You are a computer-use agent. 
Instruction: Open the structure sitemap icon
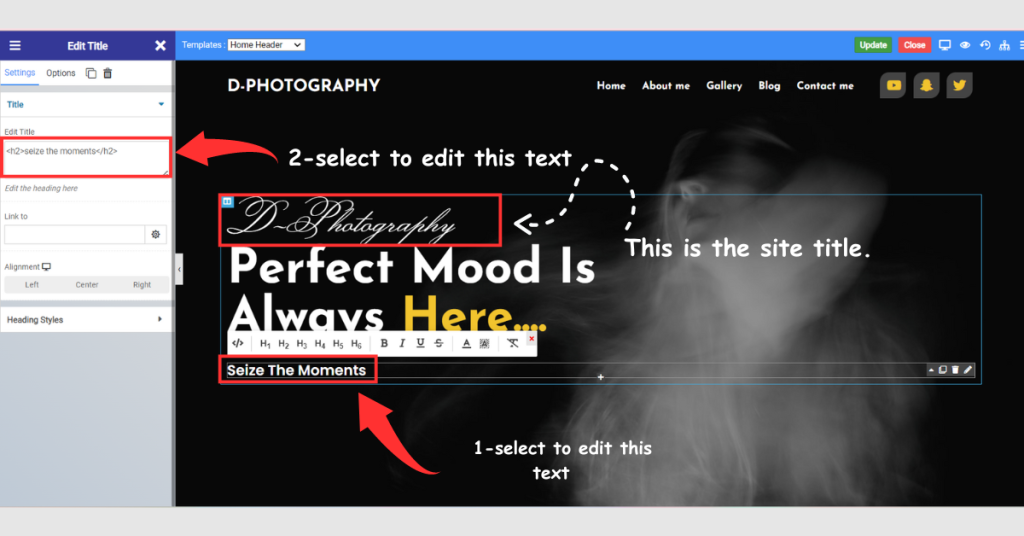1004,45
